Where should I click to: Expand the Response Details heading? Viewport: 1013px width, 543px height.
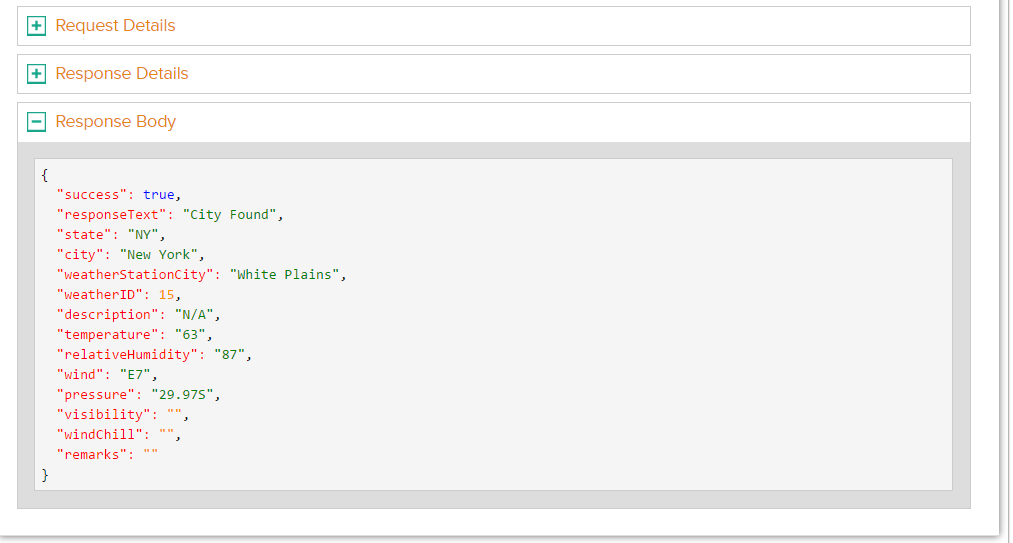(x=122, y=74)
